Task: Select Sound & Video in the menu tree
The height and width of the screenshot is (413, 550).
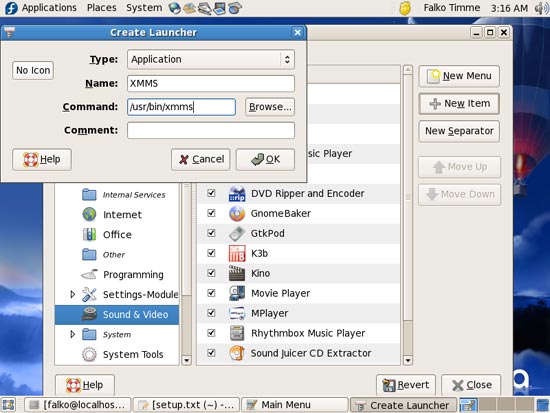Action: point(117,314)
